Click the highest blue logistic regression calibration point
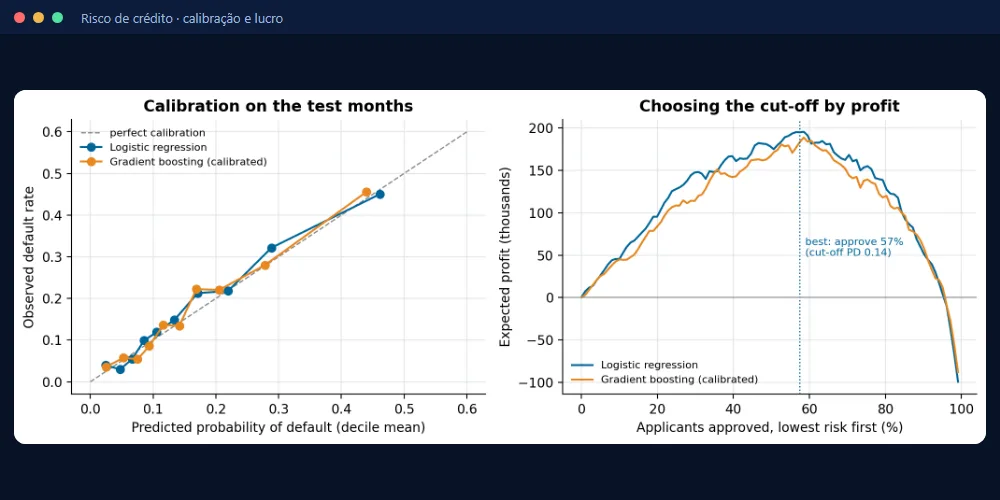The height and width of the screenshot is (500, 1000). (x=379, y=194)
